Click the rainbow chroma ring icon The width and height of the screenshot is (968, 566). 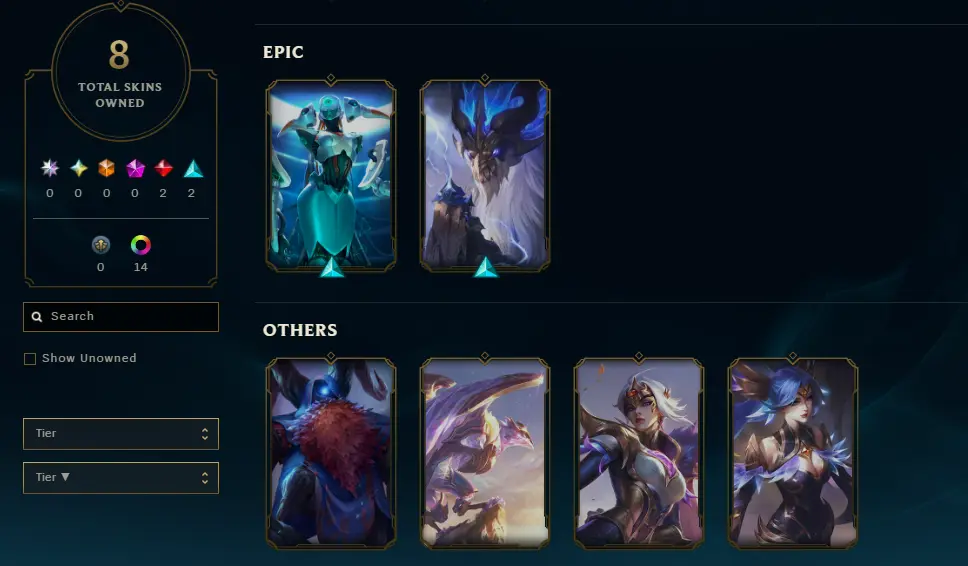(141, 245)
